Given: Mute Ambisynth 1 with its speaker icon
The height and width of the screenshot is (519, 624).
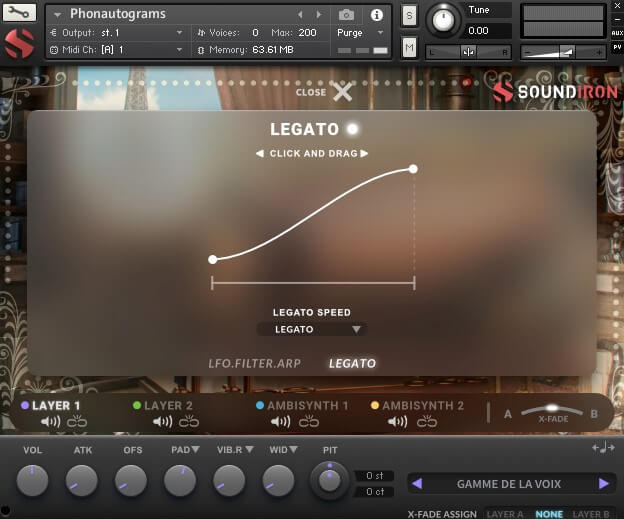Looking at the screenshot, I should coord(281,421).
